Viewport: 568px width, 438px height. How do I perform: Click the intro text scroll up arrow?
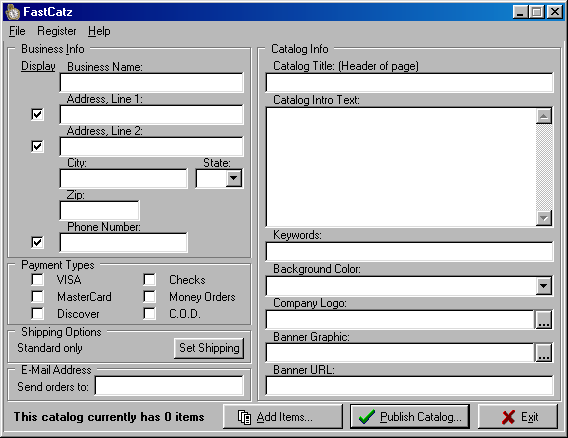(544, 116)
